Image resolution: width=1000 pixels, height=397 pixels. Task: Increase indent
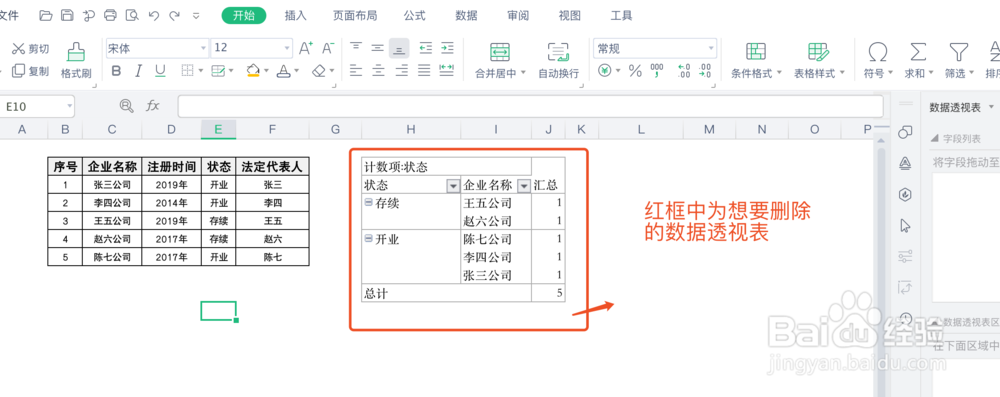(447, 48)
